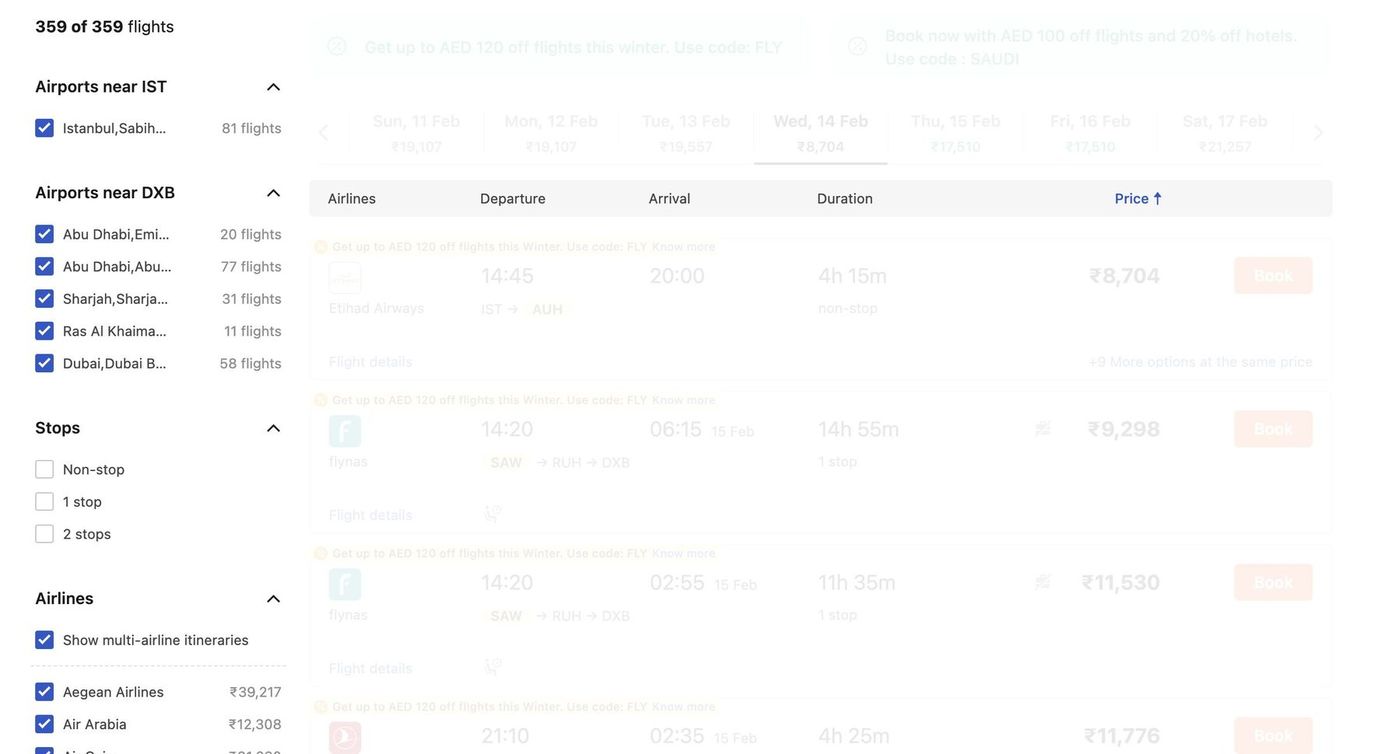This screenshot has width=1400, height=754.
Task: Collapse the Airlines filter section
Action: tap(273, 599)
